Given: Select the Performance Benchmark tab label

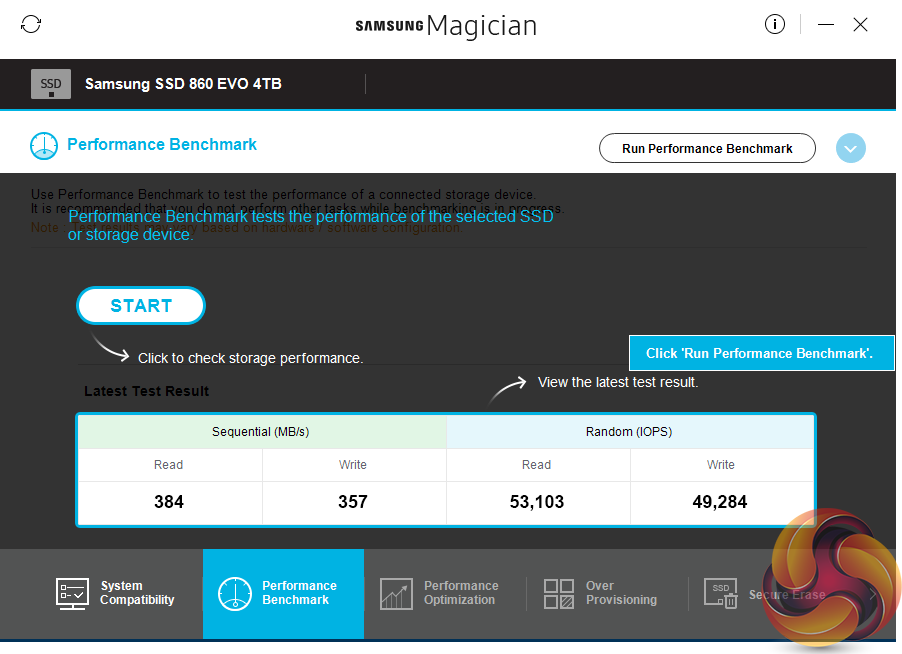Looking at the screenshot, I should 299,592.
